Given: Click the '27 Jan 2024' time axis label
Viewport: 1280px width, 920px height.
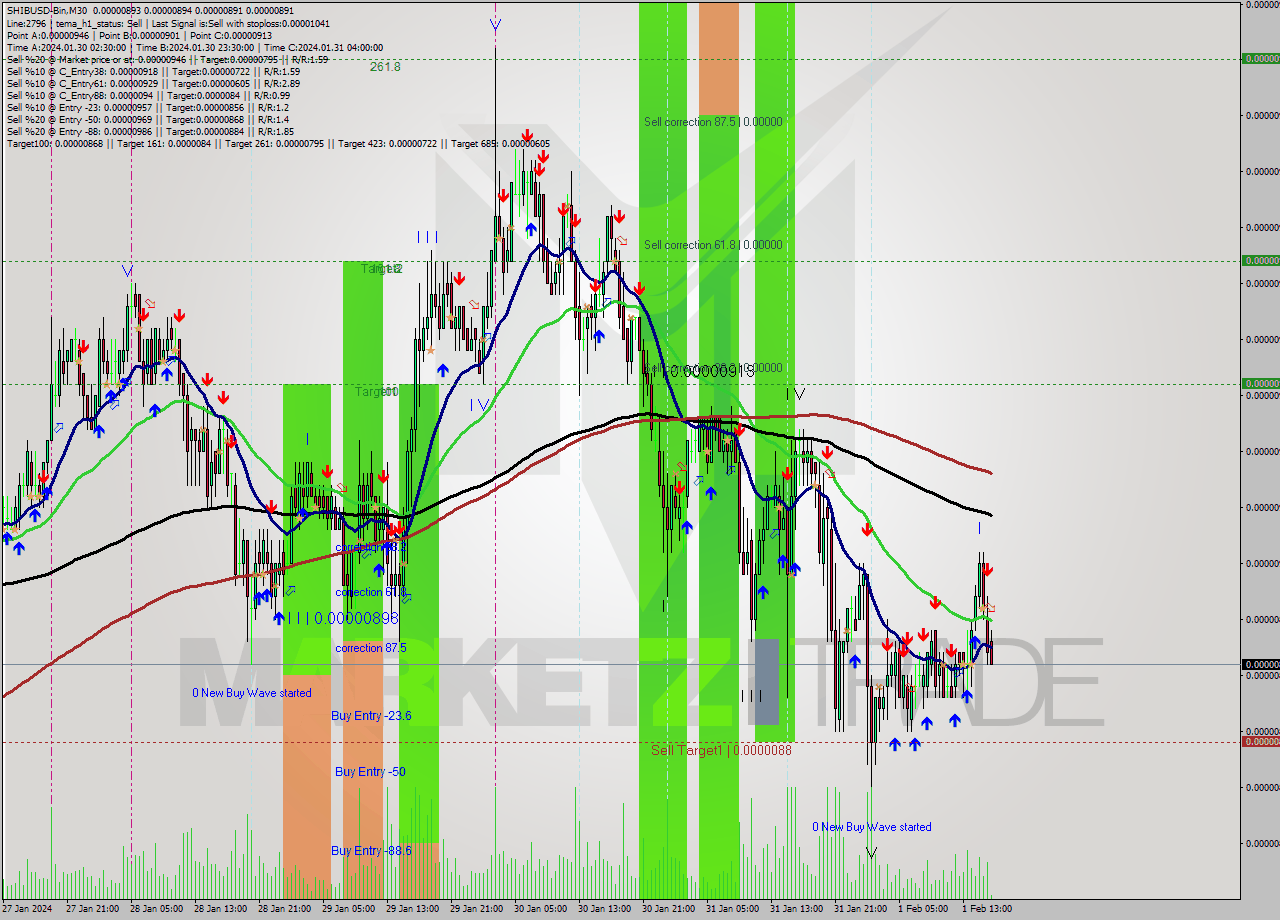Looking at the screenshot, I should (x=28, y=909).
